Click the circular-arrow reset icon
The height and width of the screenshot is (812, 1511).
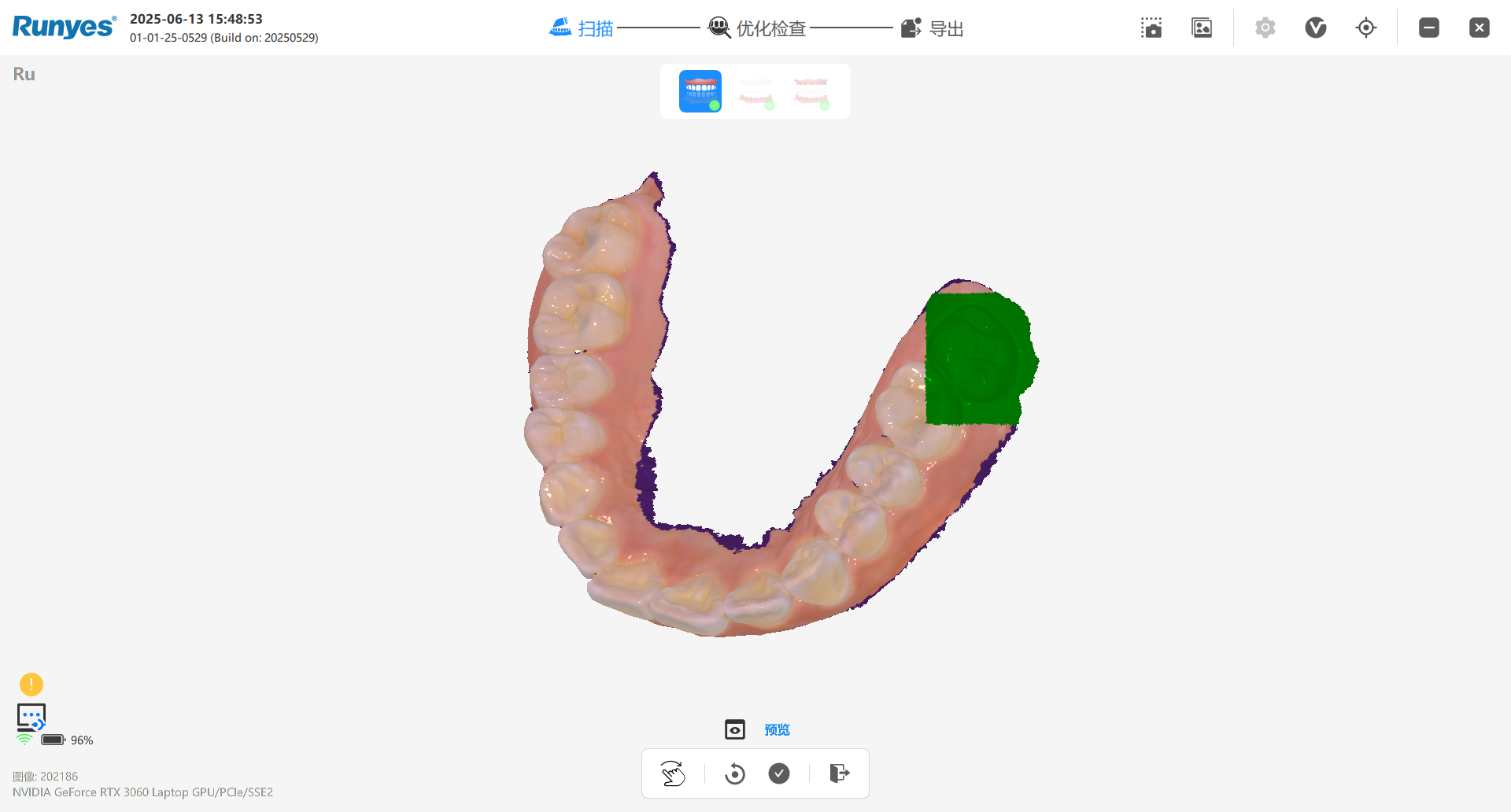734,773
